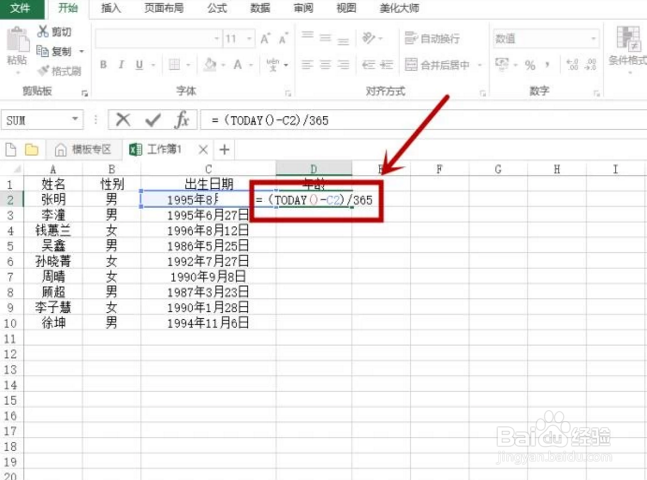This screenshot has height=480, width=647.
Task: Close the 工作簿1 workbook tab
Action: [x=203, y=149]
